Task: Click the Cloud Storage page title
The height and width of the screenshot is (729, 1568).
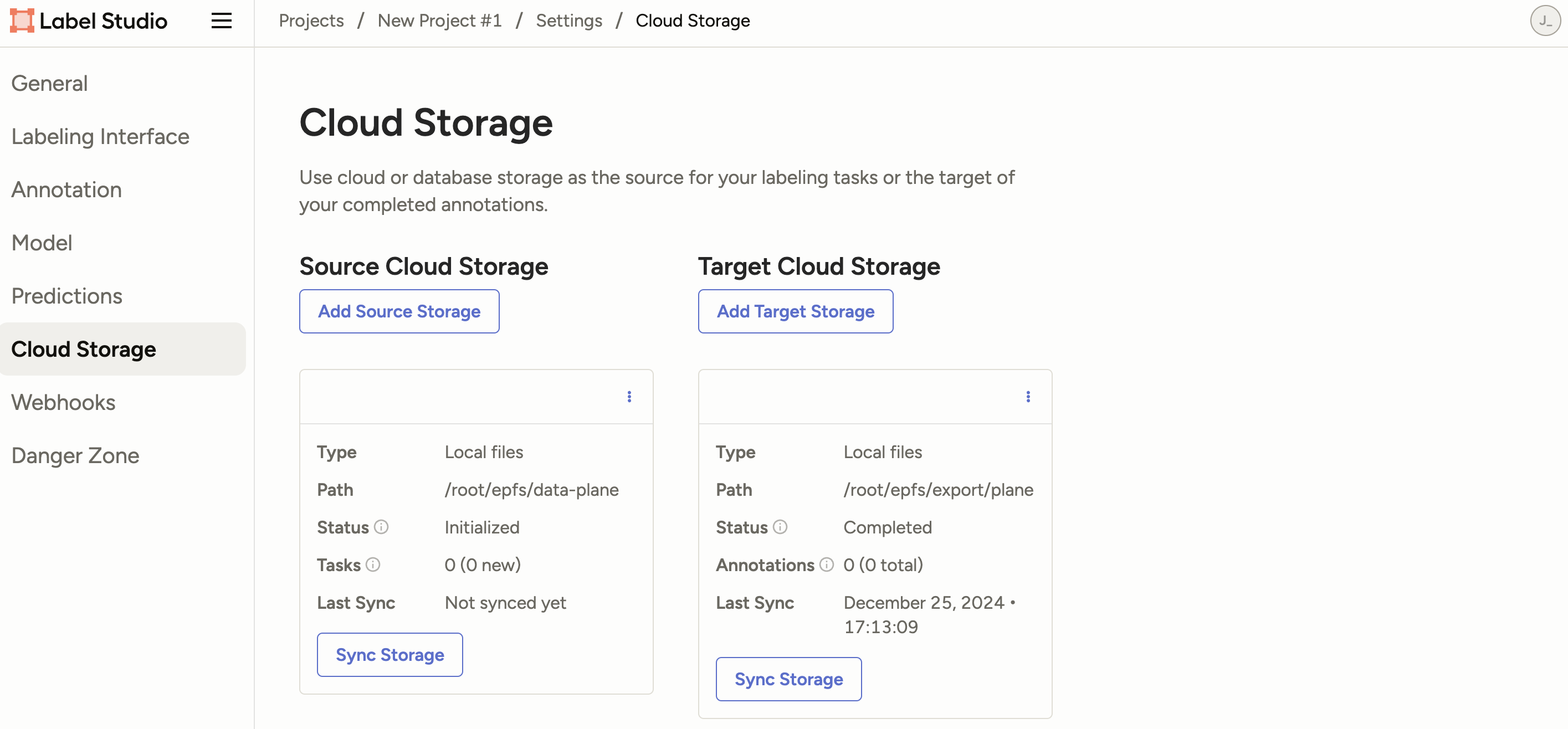Action: pos(426,122)
